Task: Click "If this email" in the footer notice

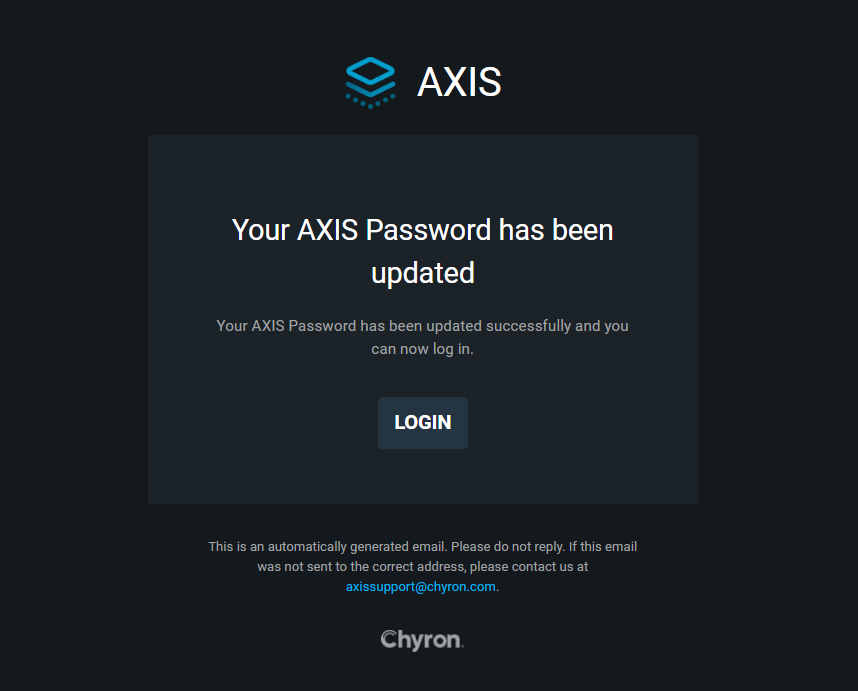Action: [x=603, y=547]
